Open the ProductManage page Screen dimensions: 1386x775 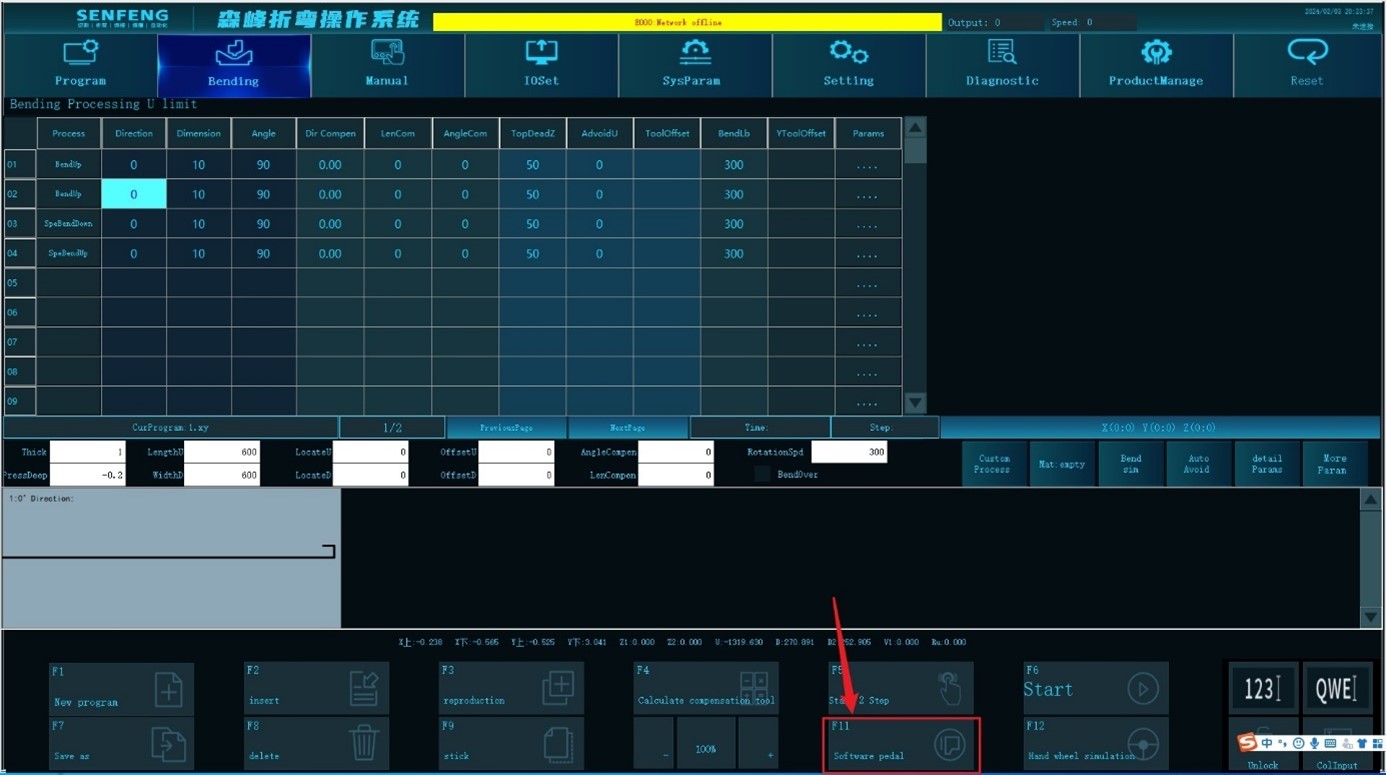[x=1156, y=65]
